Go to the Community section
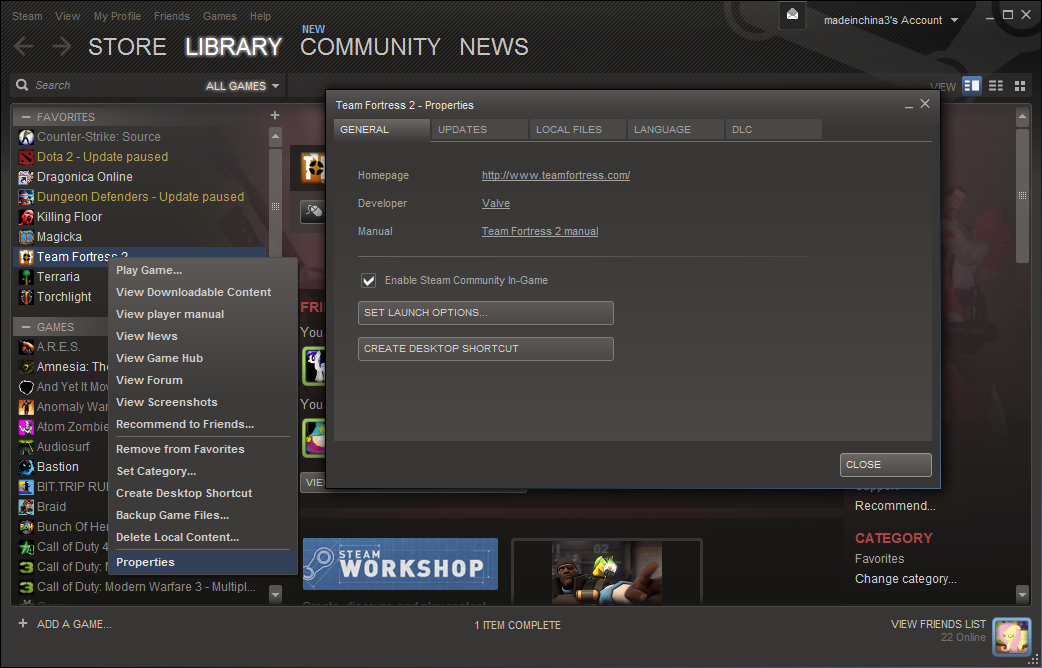Screen dimensions: 1042x668 coord(370,47)
